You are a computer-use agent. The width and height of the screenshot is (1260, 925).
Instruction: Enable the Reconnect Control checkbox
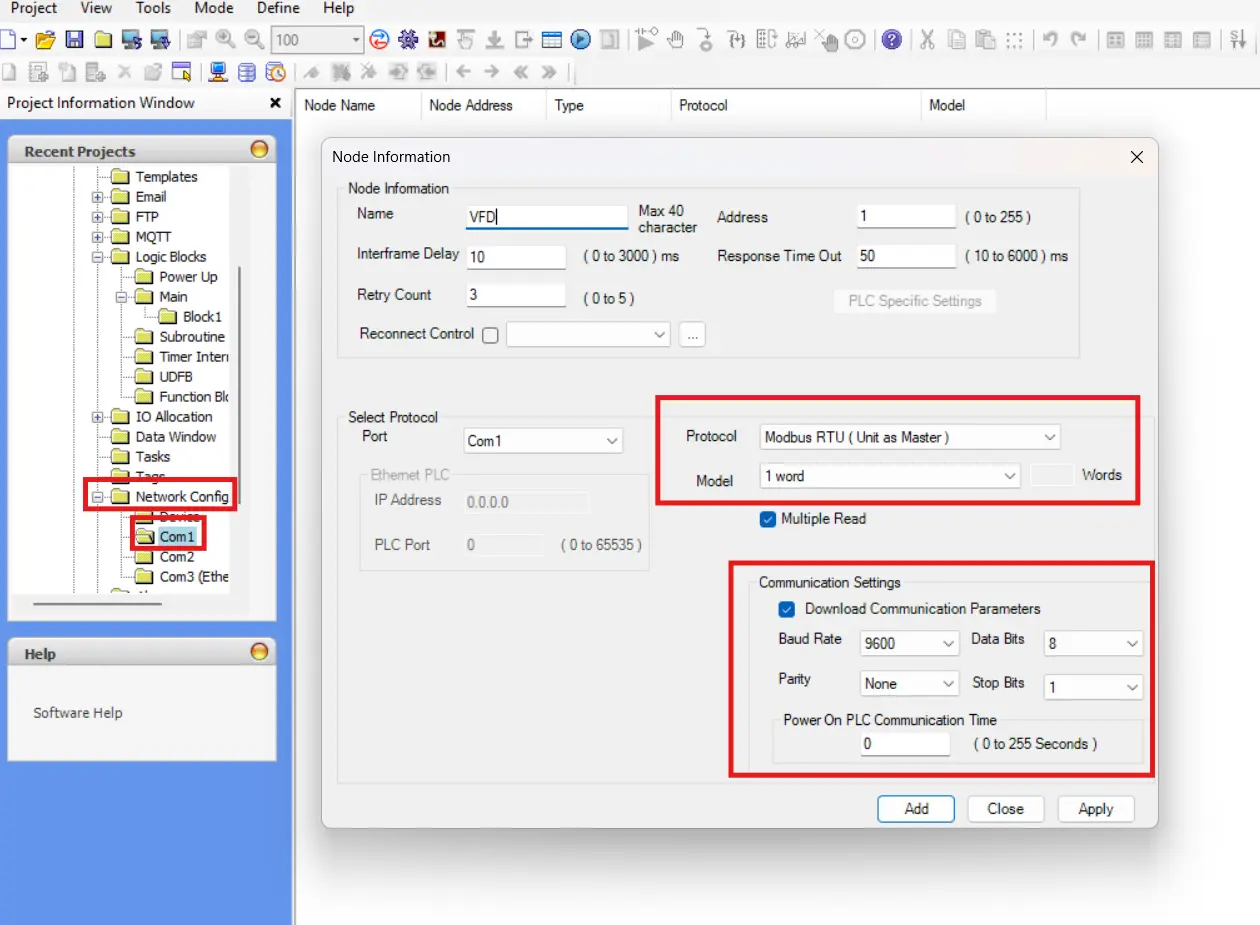pyautogui.click(x=490, y=335)
